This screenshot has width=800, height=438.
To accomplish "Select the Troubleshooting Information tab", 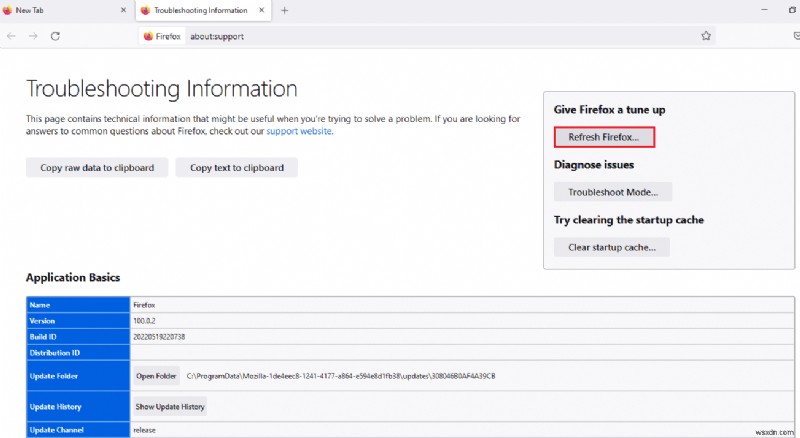I will pyautogui.click(x=203, y=10).
